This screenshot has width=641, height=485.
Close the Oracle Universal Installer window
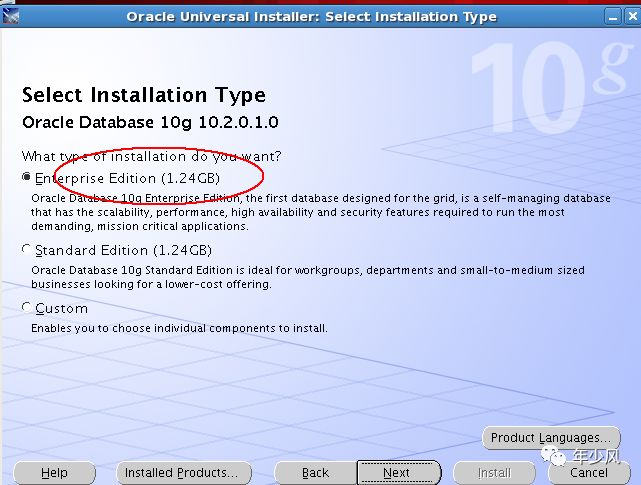point(632,17)
